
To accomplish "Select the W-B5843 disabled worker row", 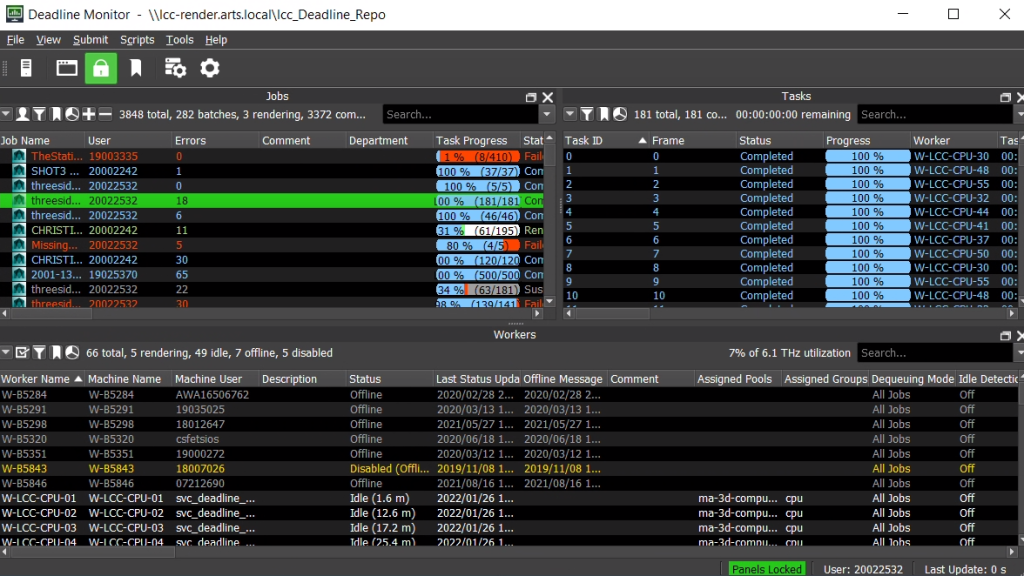I will 509,469.
